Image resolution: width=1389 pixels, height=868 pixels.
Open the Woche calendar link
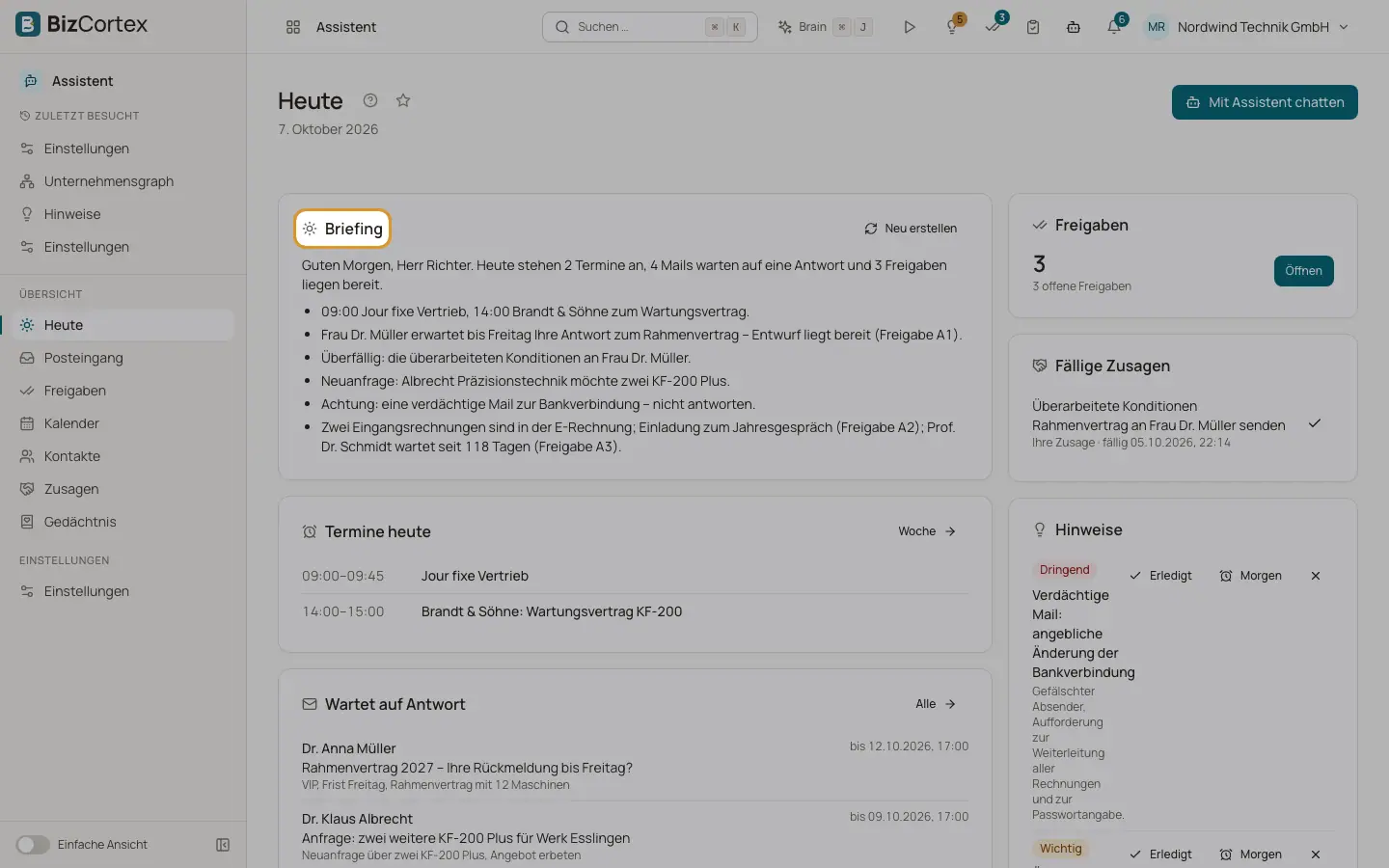pyautogui.click(x=927, y=531)
